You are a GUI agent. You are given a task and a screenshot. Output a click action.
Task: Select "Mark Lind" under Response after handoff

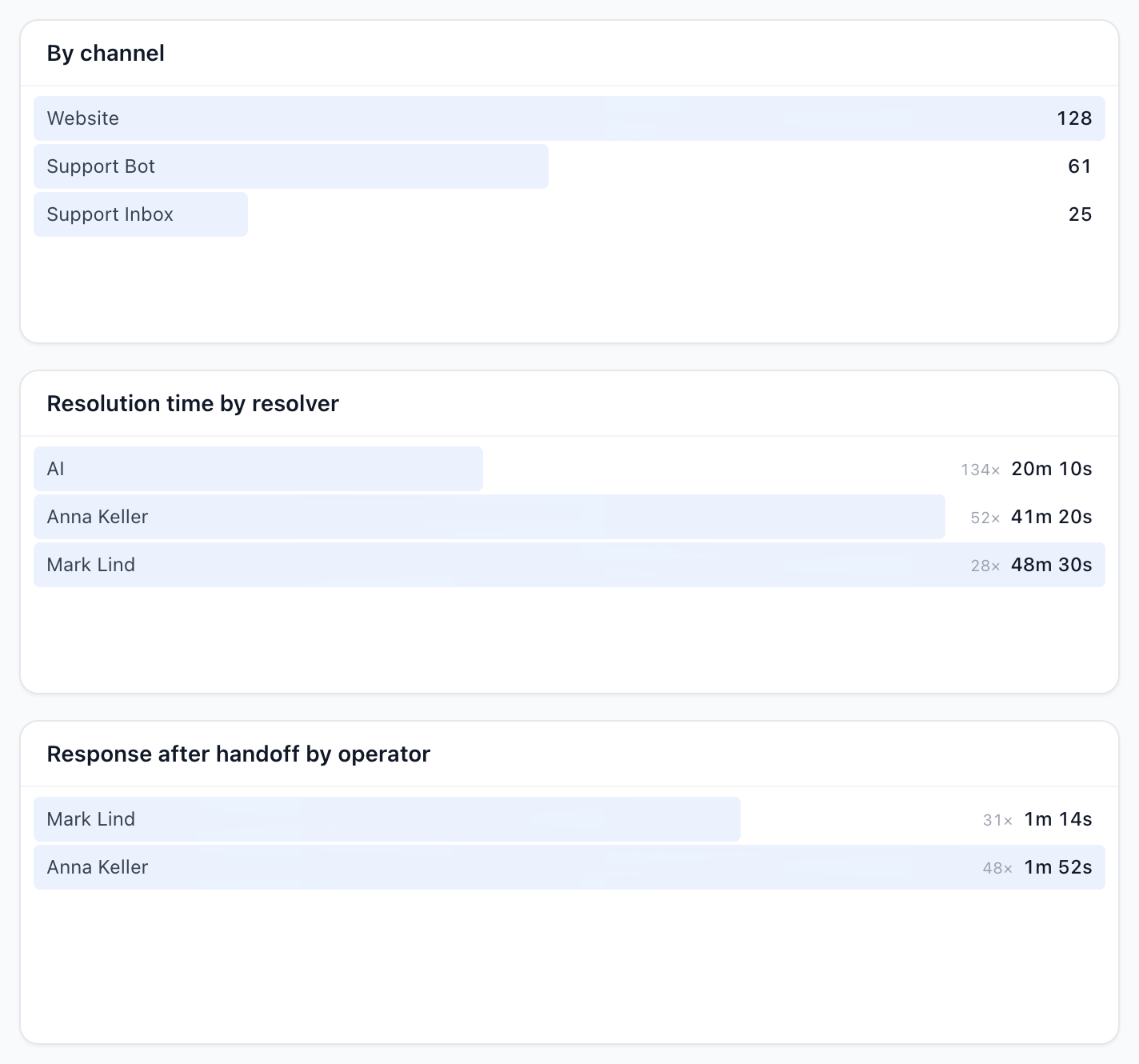coord(91,819)
